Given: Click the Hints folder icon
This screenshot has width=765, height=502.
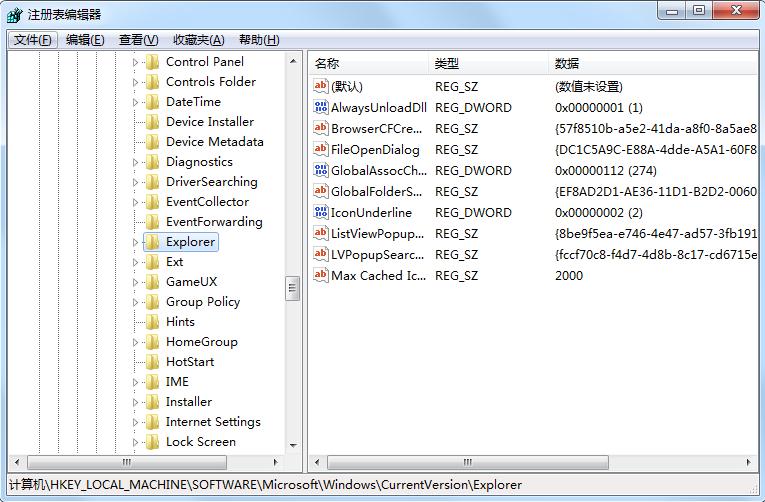Looking at the screenshot, I should pos(153,322).
